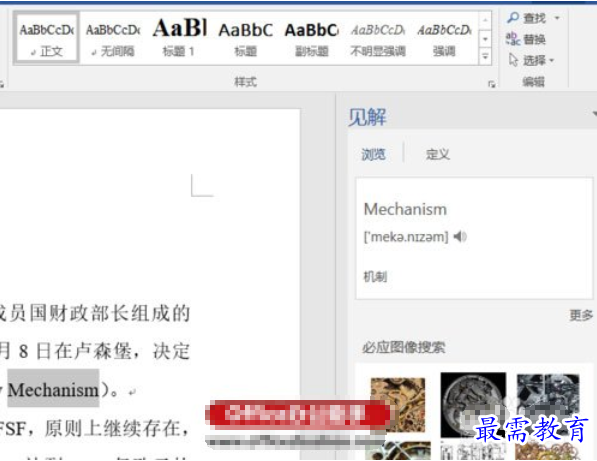Image resolution: width=597 pixels, height=461 pixels.
Task: Apply the 标题 title style
Action: click(x=246, y=38)
